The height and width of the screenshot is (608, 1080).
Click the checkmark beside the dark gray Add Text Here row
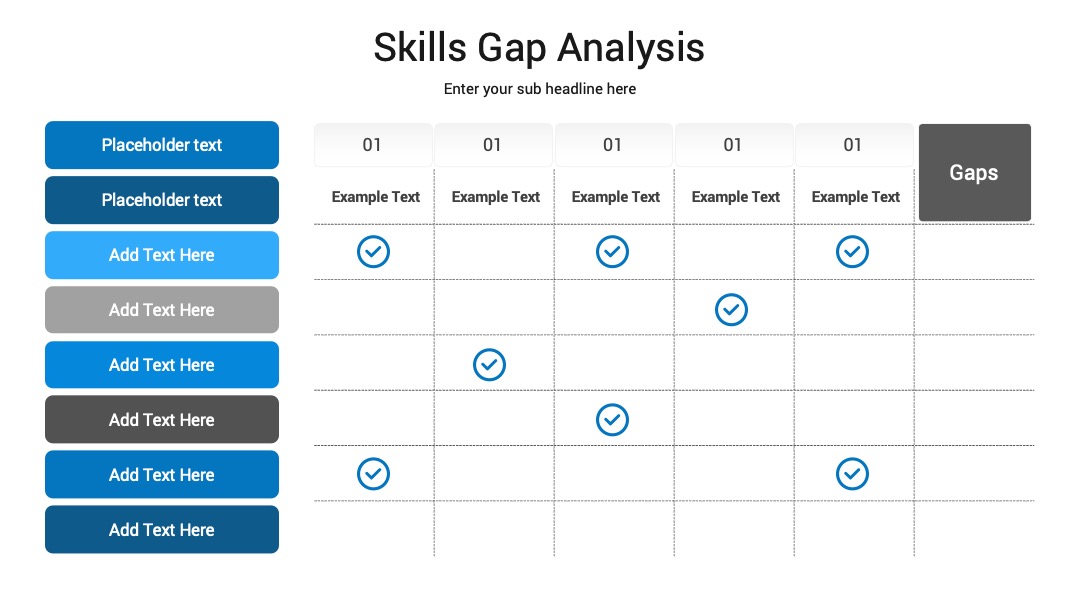tap(612, 420)
